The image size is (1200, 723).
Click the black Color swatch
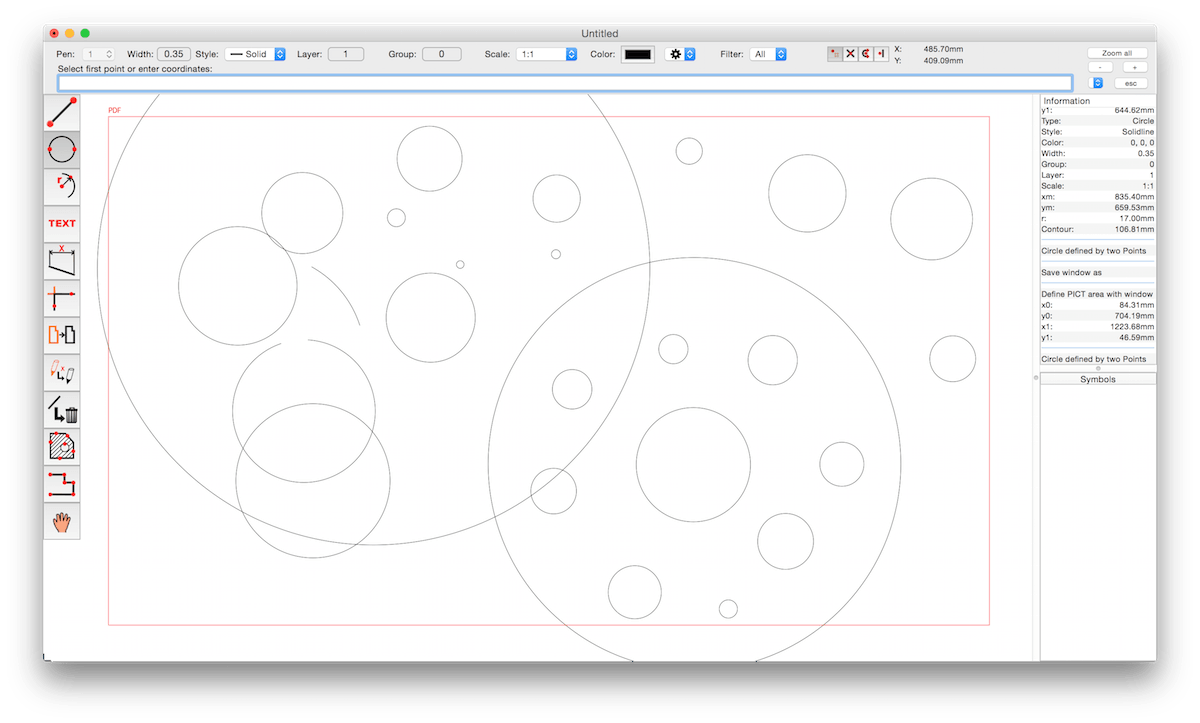pyautogui.click(x=638, y=54)
